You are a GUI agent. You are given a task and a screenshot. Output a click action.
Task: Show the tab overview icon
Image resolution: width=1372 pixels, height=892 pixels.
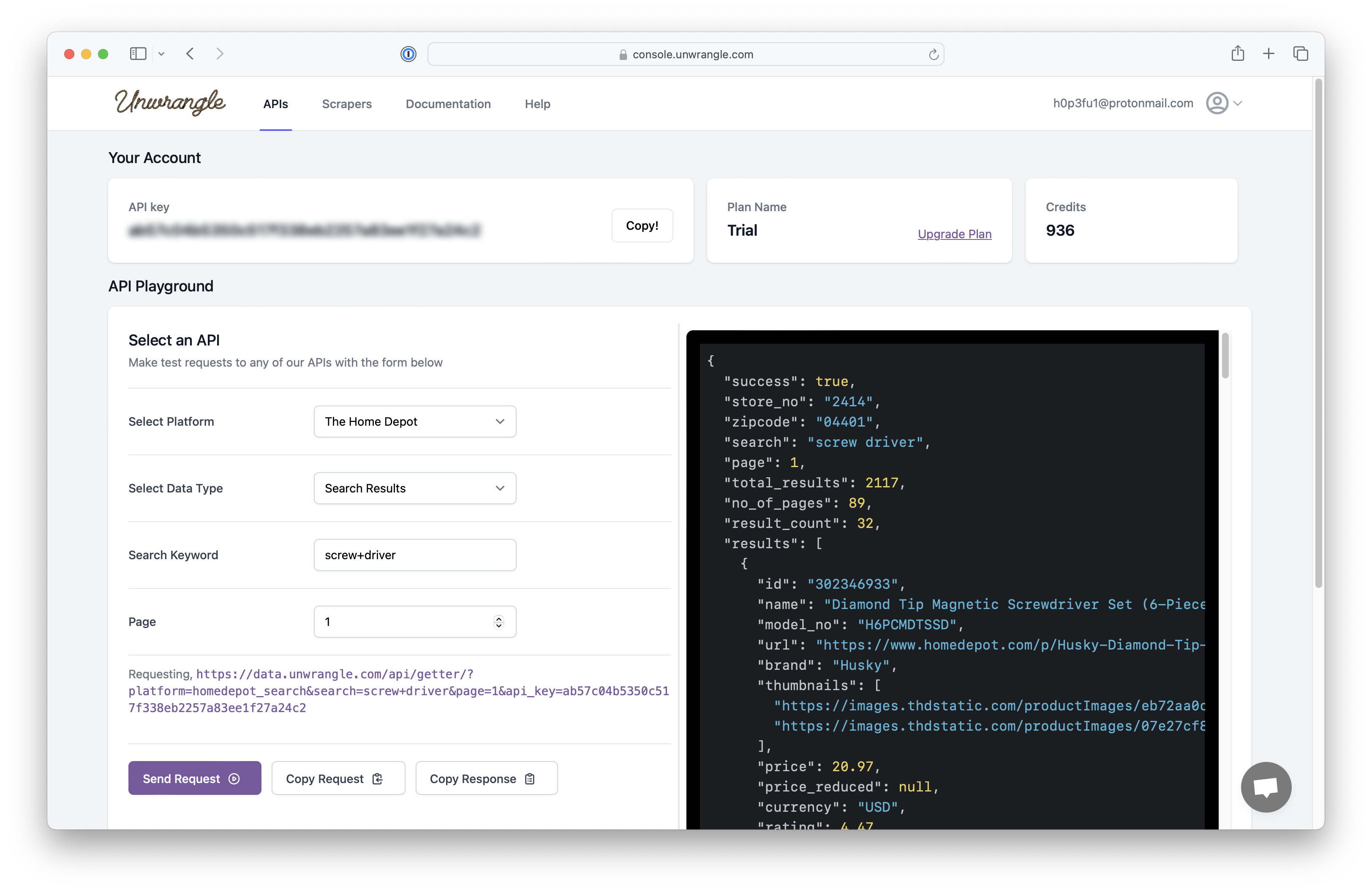click(1301, 54)
